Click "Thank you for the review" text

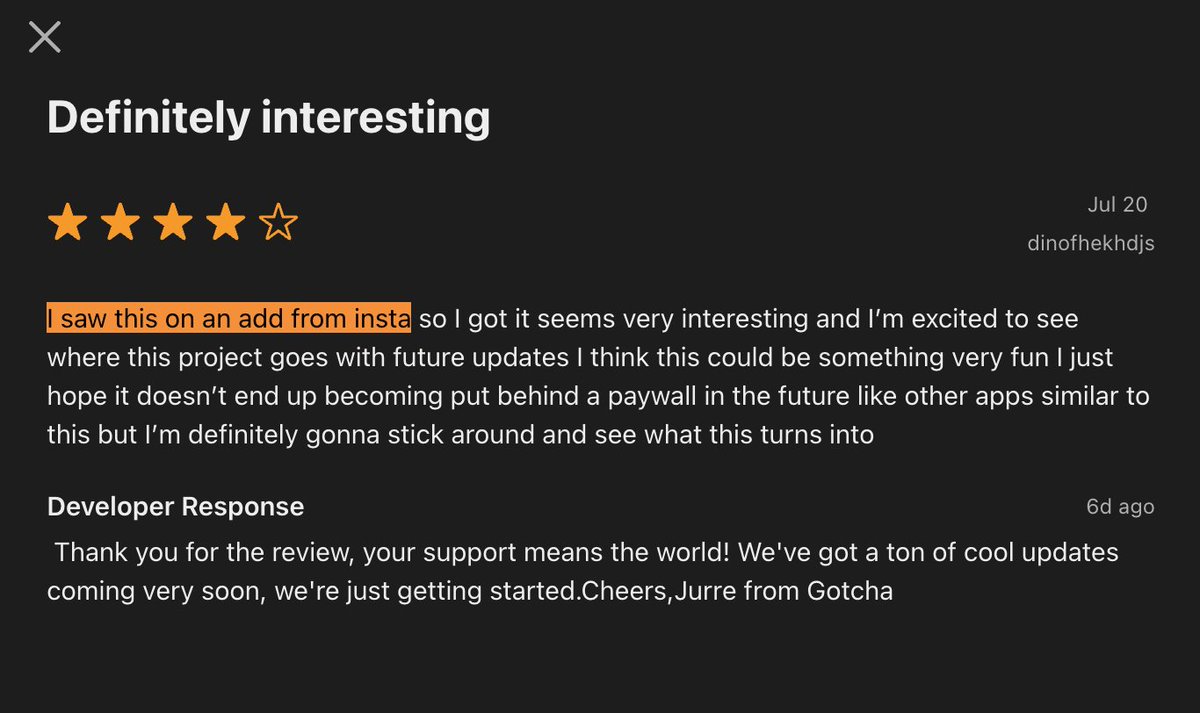(x=204, y=552)
